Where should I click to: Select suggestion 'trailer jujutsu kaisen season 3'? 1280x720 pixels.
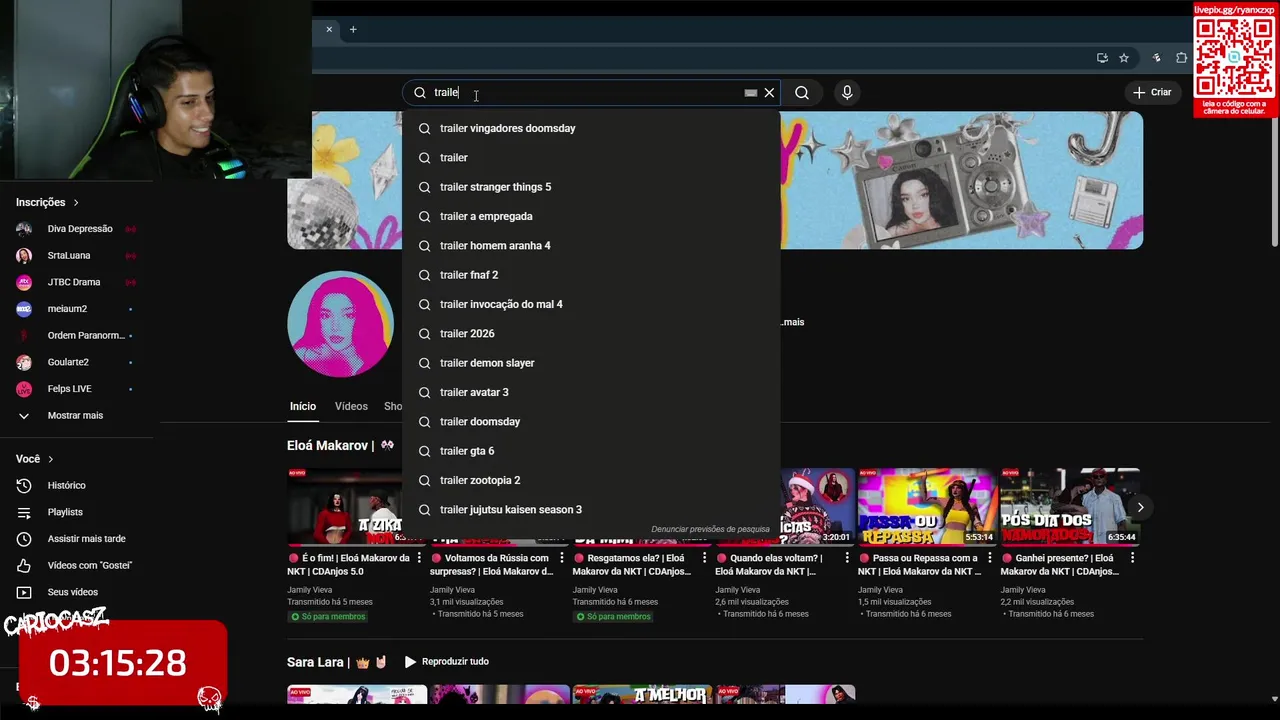[x=591, y=509]
